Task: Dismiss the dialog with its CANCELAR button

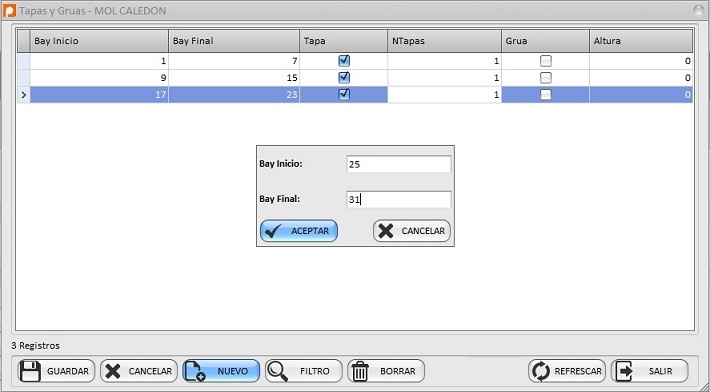Action: tap(412, 231)
